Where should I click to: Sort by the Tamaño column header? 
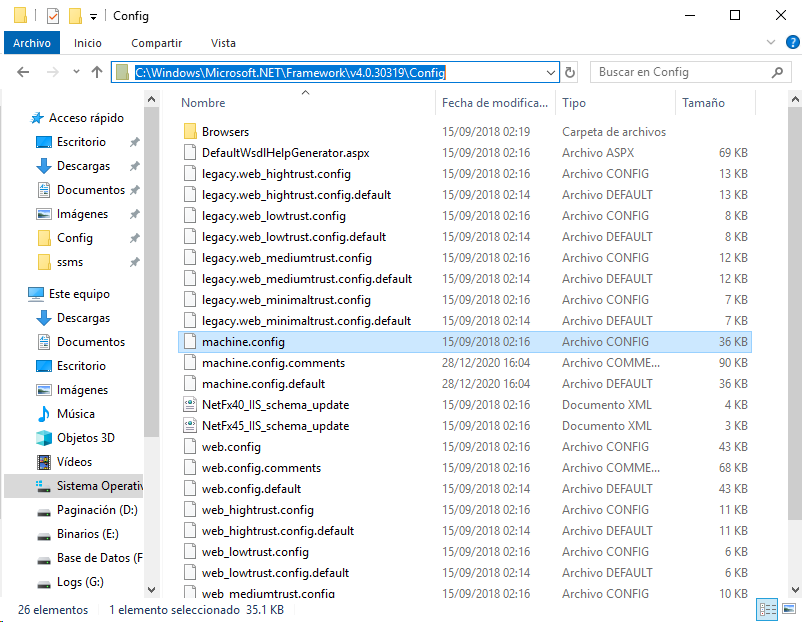point(703,103)
